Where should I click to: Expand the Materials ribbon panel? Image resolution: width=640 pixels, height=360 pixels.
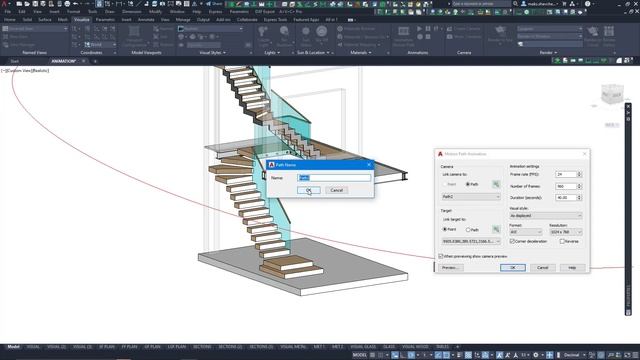361,53
